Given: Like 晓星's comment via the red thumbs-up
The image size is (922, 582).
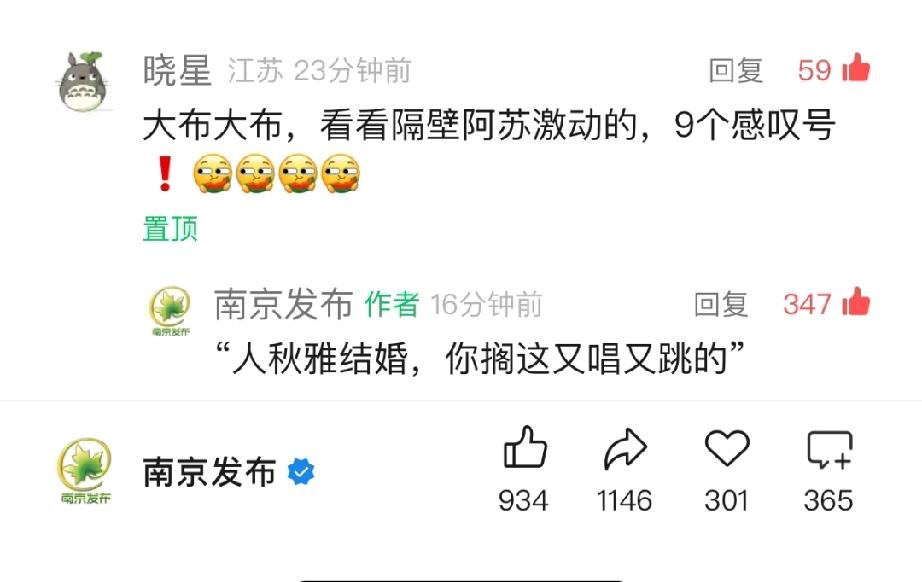Looking at the screenshot, I should pyautogui.click(x=856, y=68).
